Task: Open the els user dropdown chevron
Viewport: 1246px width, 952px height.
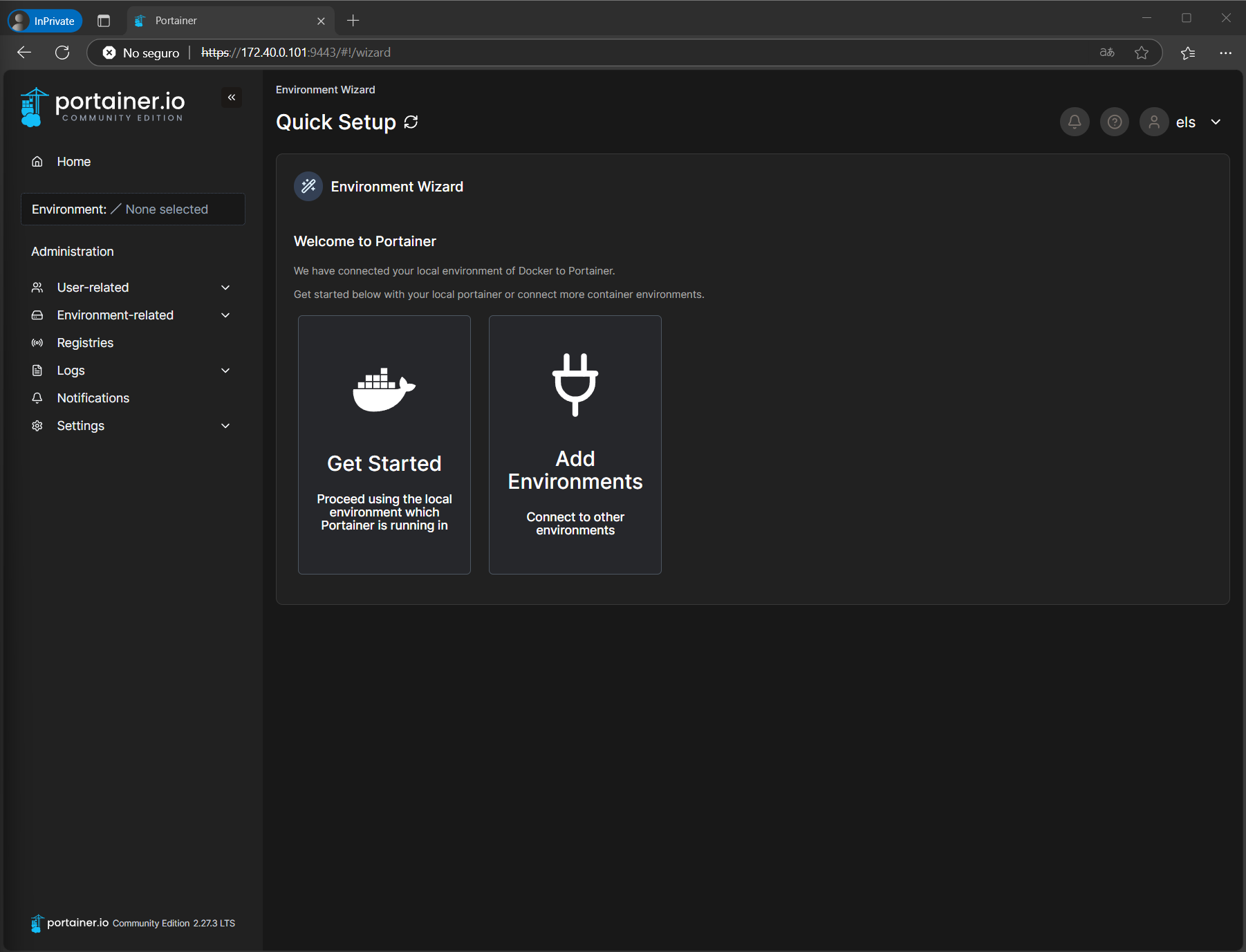Action: (x=1216, y=122)
